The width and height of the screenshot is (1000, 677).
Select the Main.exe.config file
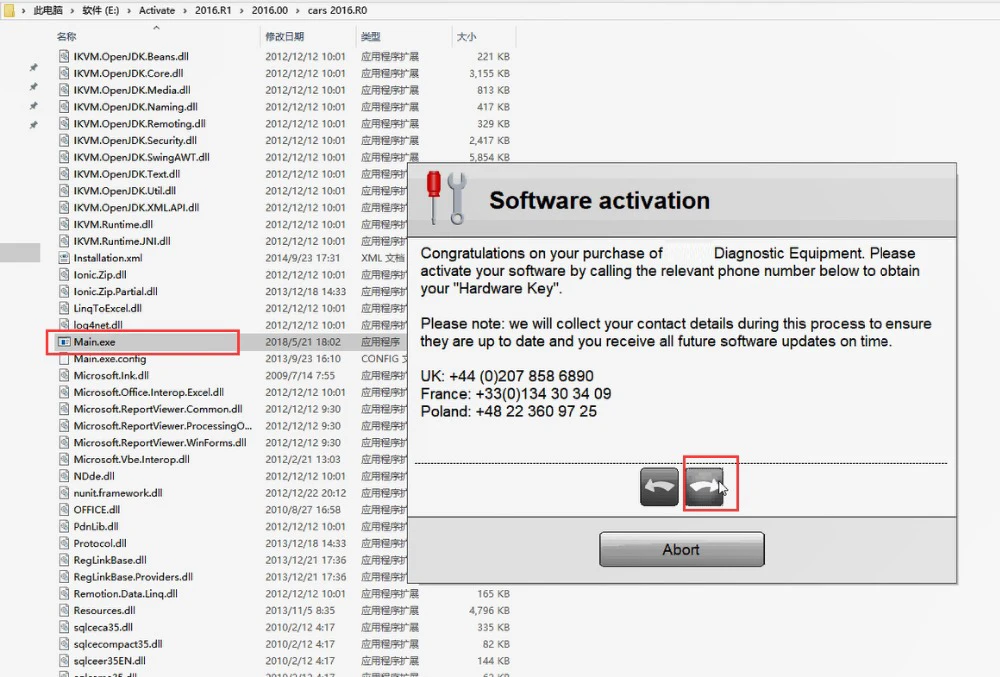point(110,359)
